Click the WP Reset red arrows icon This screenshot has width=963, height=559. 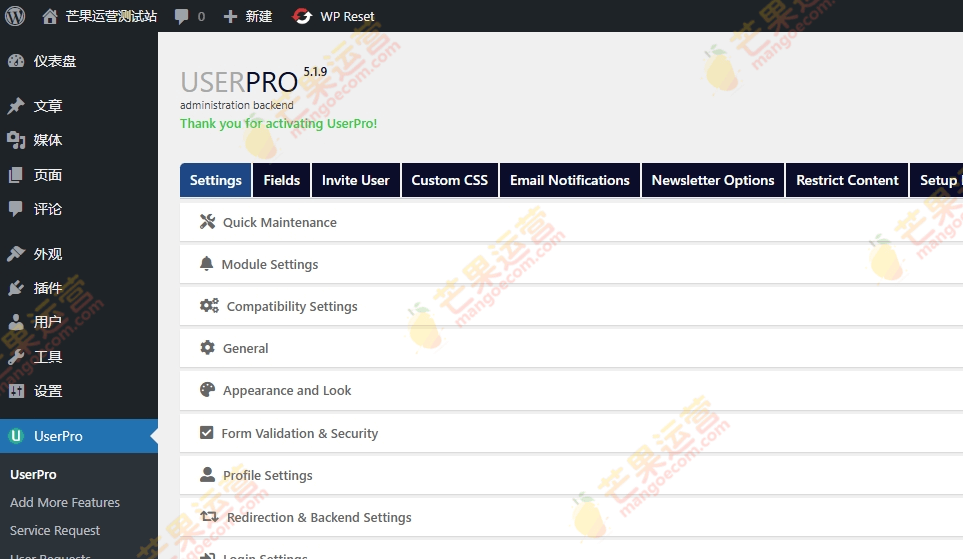[302, 16]
